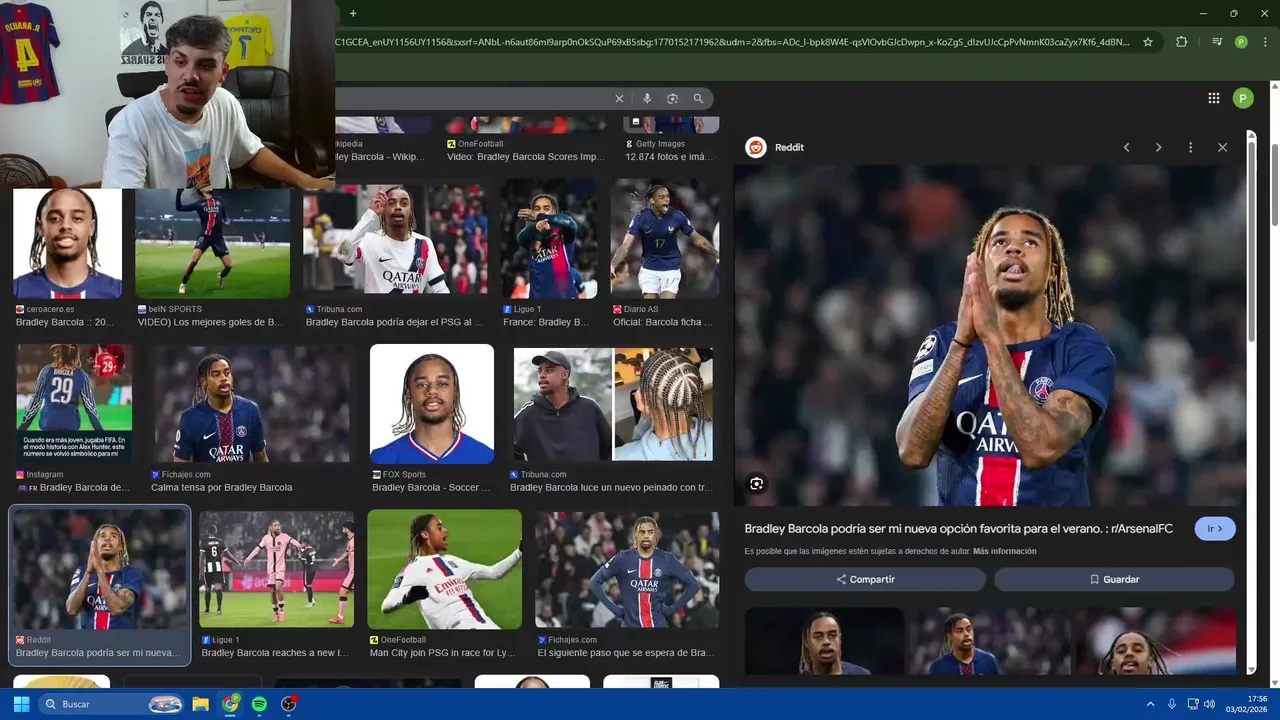Open Google Lens search by image icon
The width and height of the screenshot is (1280, 720).
tap(672, 98)
